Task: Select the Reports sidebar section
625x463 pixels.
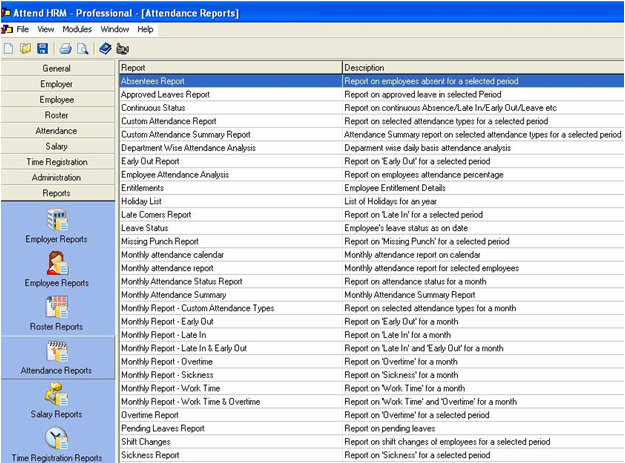Action: pyautogui.click(x=58, y=193)
